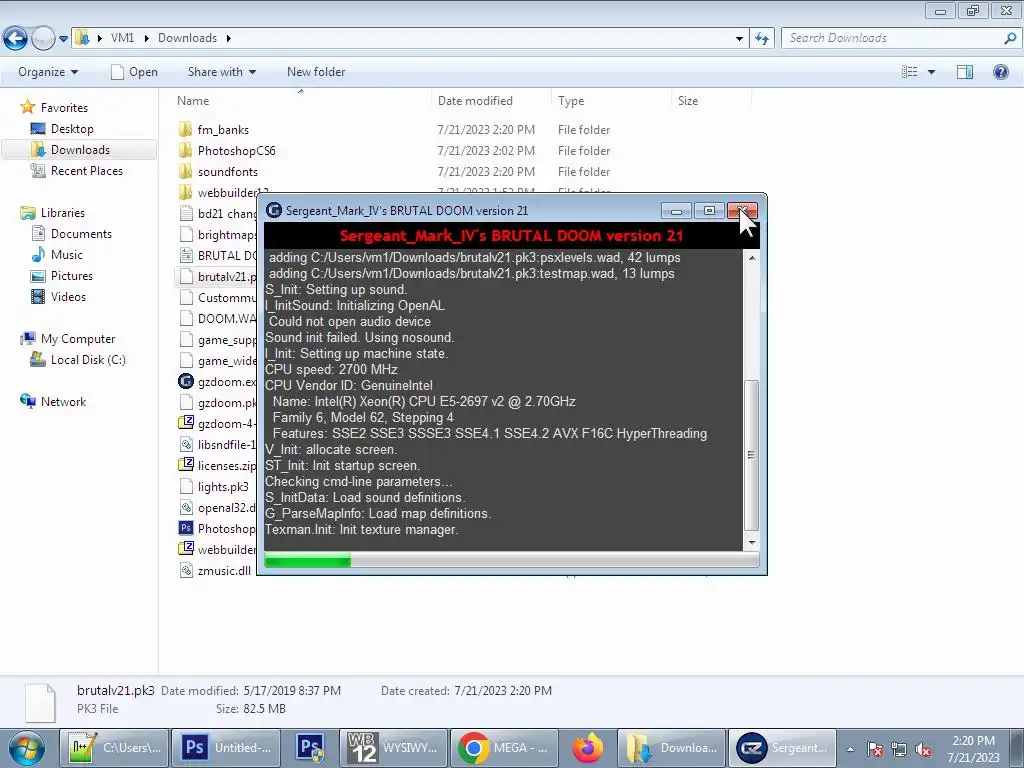Click New folder in the toolbar
The image size is (1024, 768).
[x=316, y=72]
